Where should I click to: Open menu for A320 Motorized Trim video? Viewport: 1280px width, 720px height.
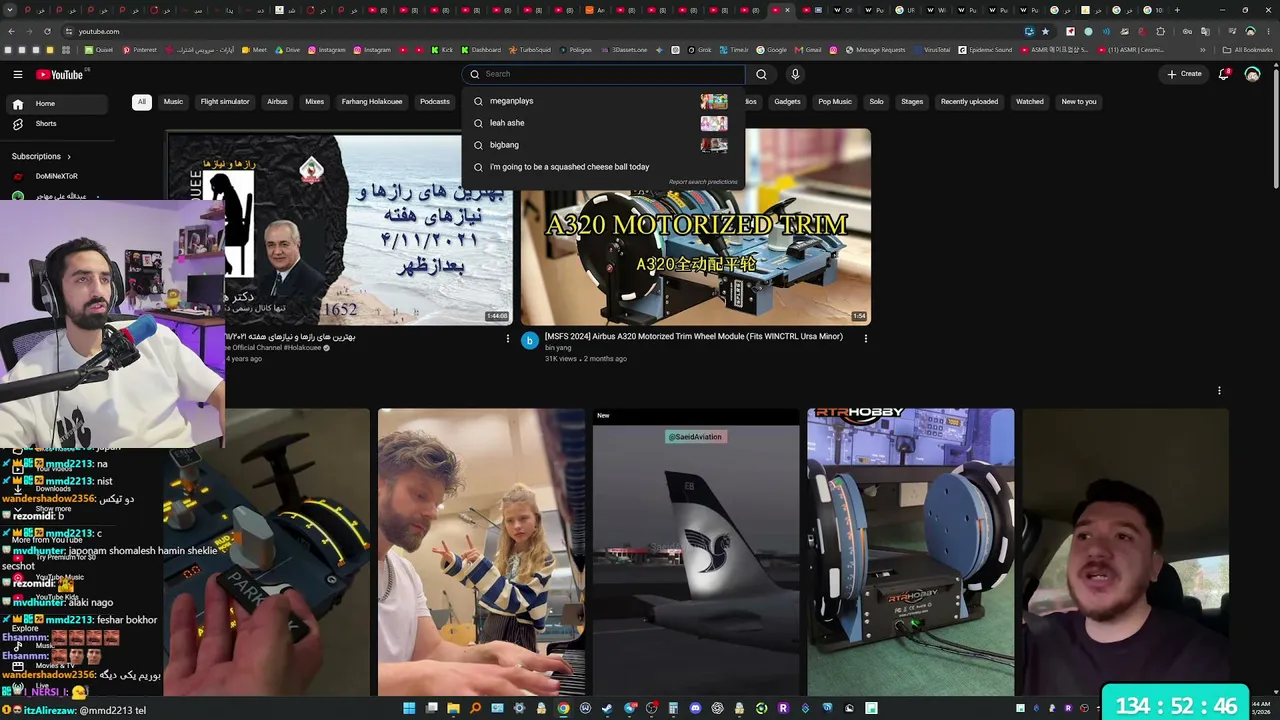tap(865, 339)
